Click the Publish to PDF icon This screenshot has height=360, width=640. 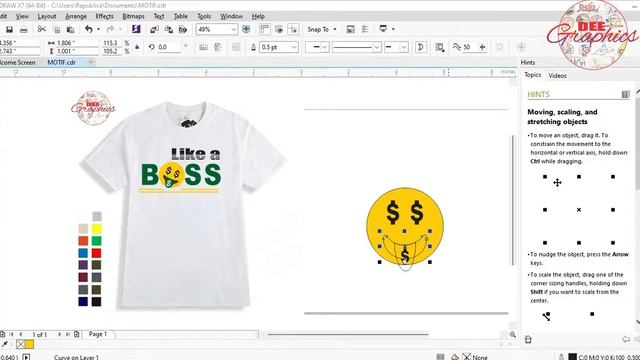tap(183, 29)
